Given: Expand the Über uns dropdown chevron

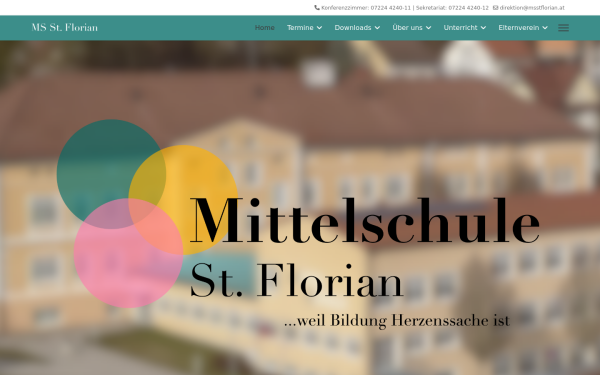Looking at the screenshot, I should [x=429, y=28].
